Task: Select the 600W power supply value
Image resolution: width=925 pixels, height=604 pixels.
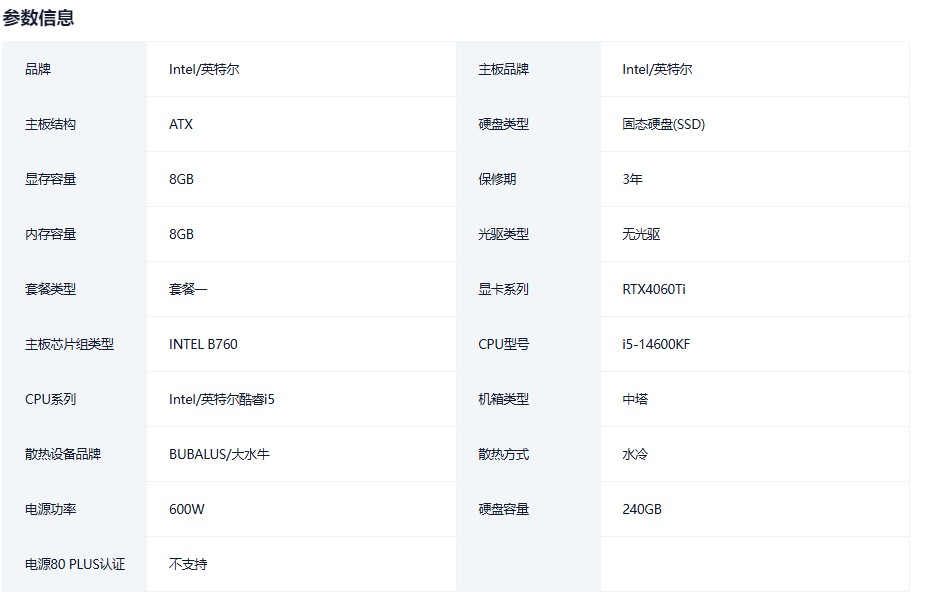Action: tap(187, 509)
